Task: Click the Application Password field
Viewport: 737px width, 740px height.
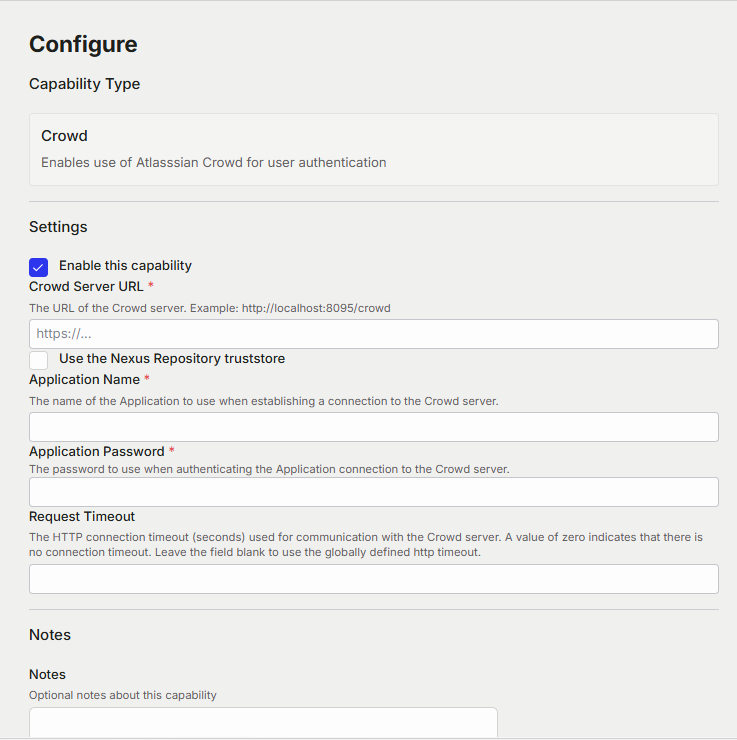Action: [x=374, y=492]
